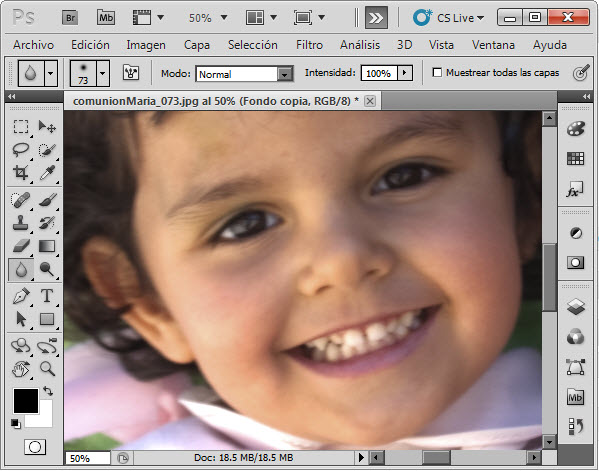Open the status bar info arrow
599x471 pixels.
click(x=361, y=457)
